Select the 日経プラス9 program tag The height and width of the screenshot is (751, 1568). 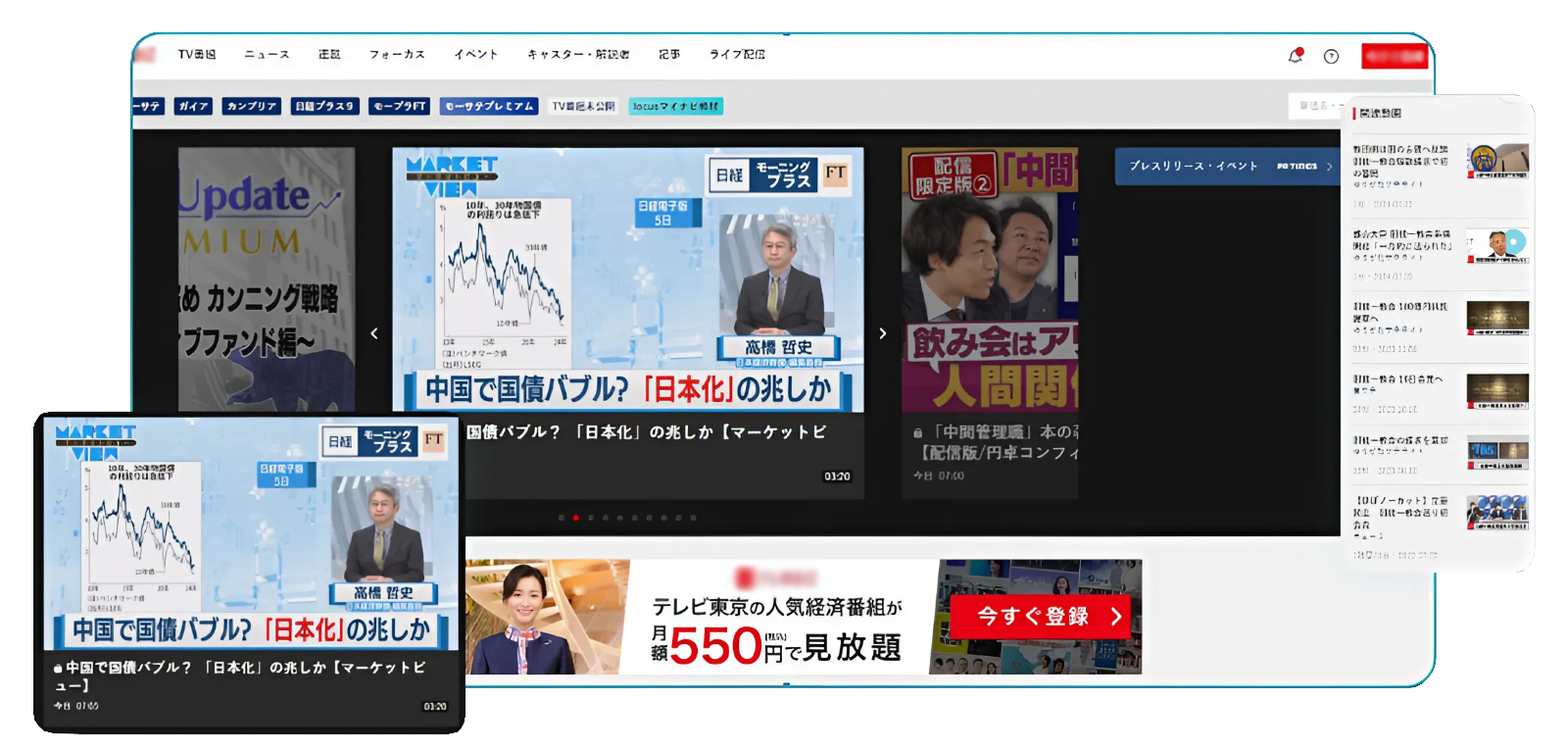point(324,106)
